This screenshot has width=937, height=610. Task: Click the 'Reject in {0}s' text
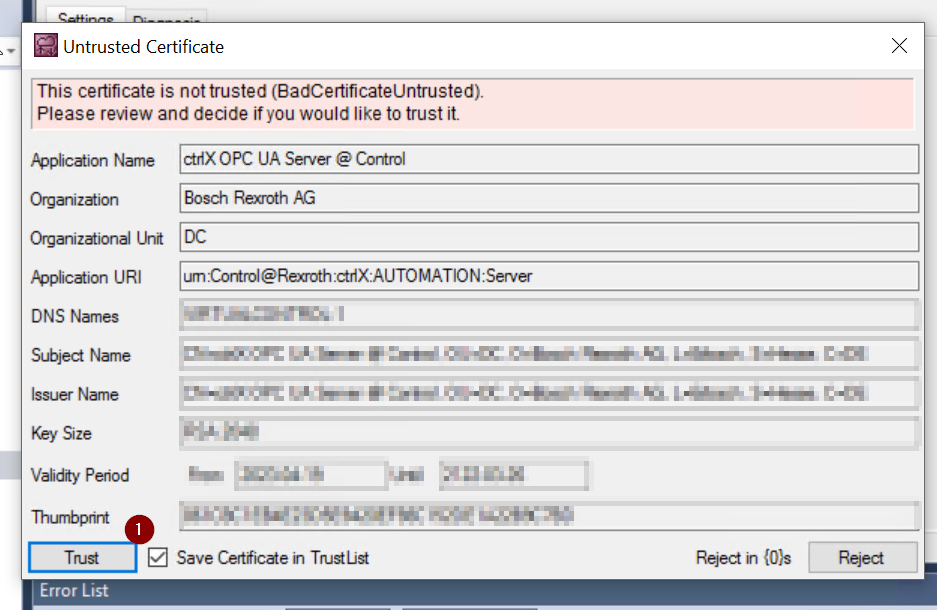point(743,558)
